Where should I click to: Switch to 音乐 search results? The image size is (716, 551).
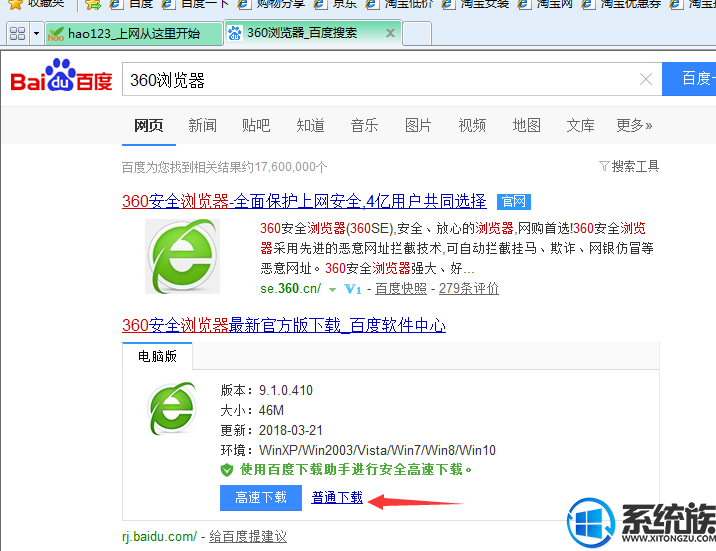point(364,125)
